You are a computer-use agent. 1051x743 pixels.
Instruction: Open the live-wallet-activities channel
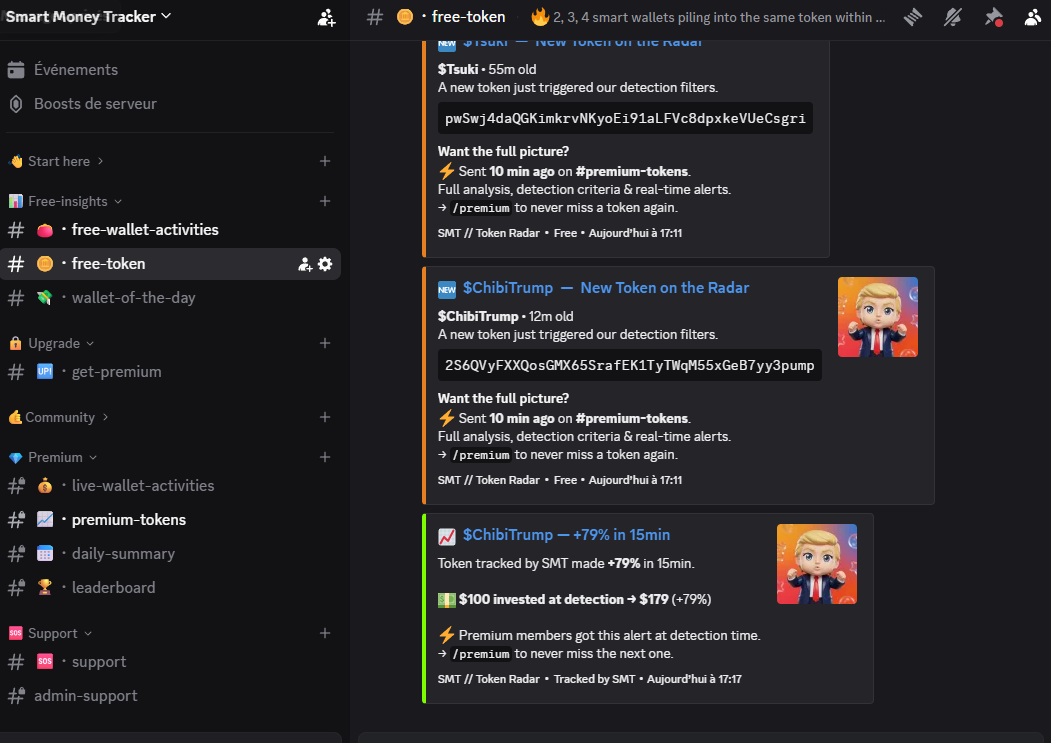(170, 485)
